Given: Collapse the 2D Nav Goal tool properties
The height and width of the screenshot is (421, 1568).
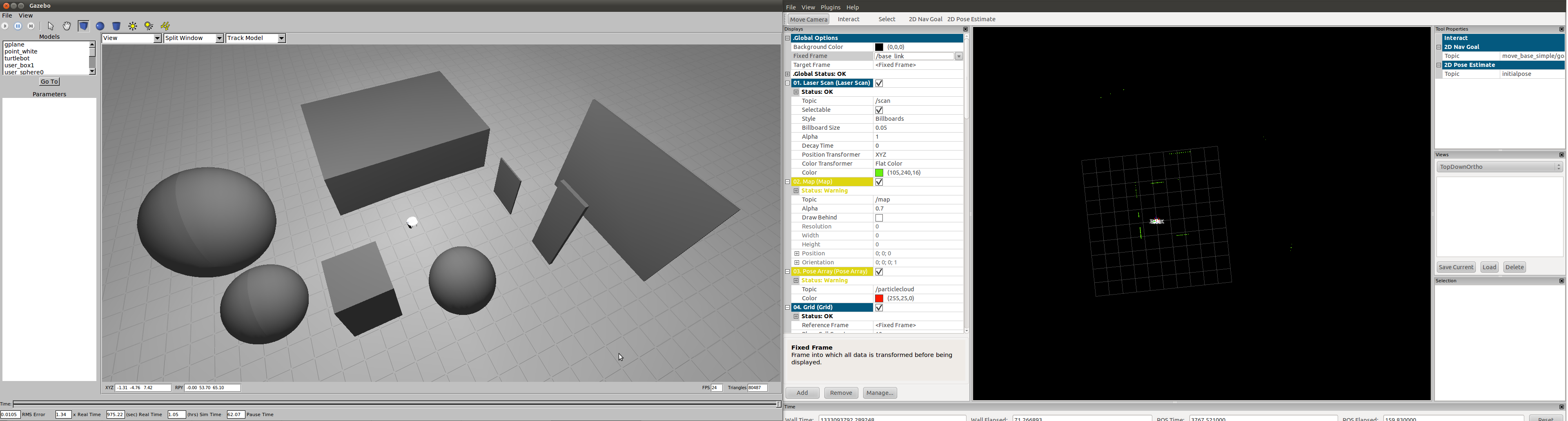Looking at the screenshot, I should click(x=1439, y=47).
